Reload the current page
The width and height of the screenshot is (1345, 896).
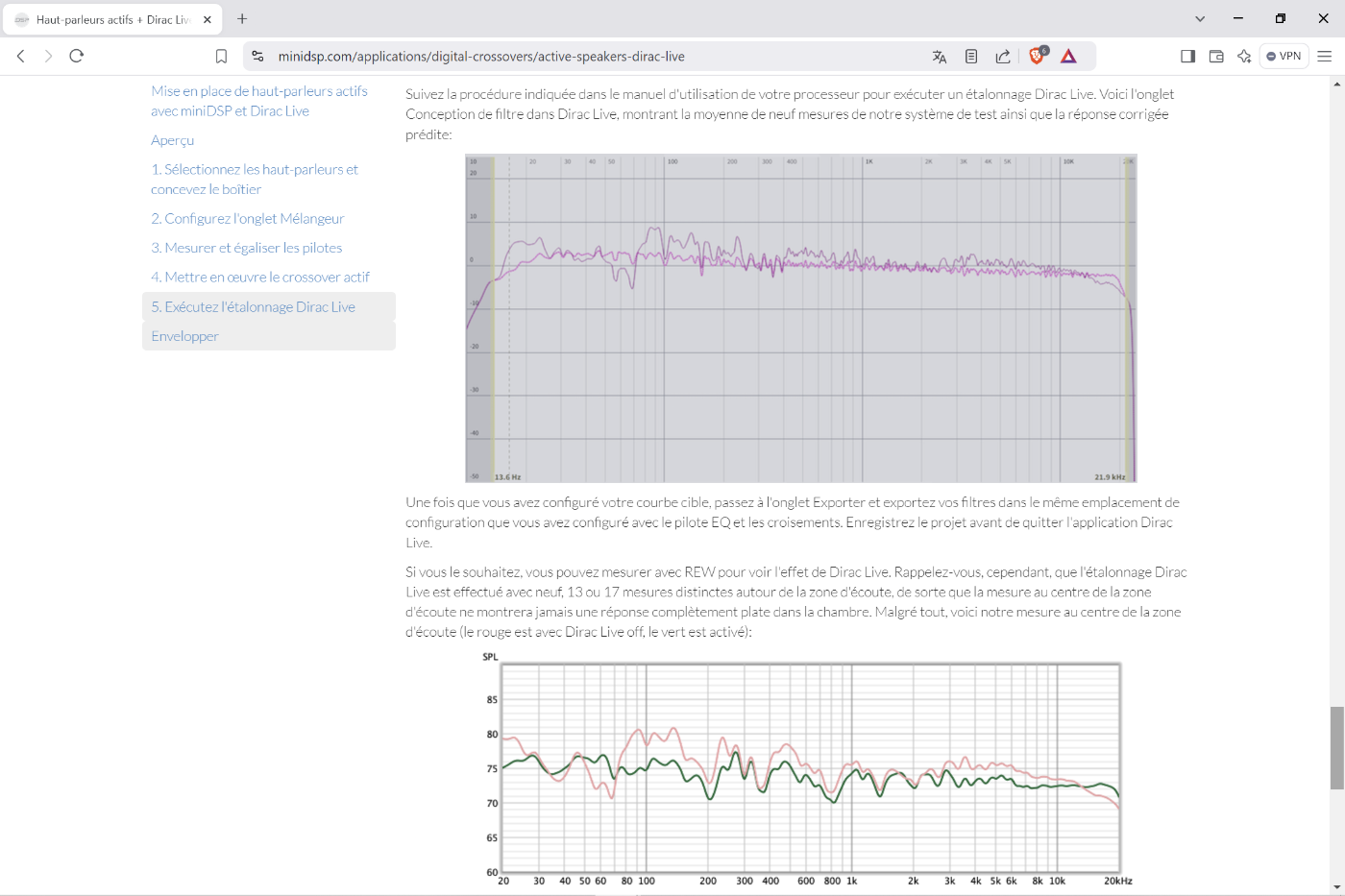coord(77,56)
